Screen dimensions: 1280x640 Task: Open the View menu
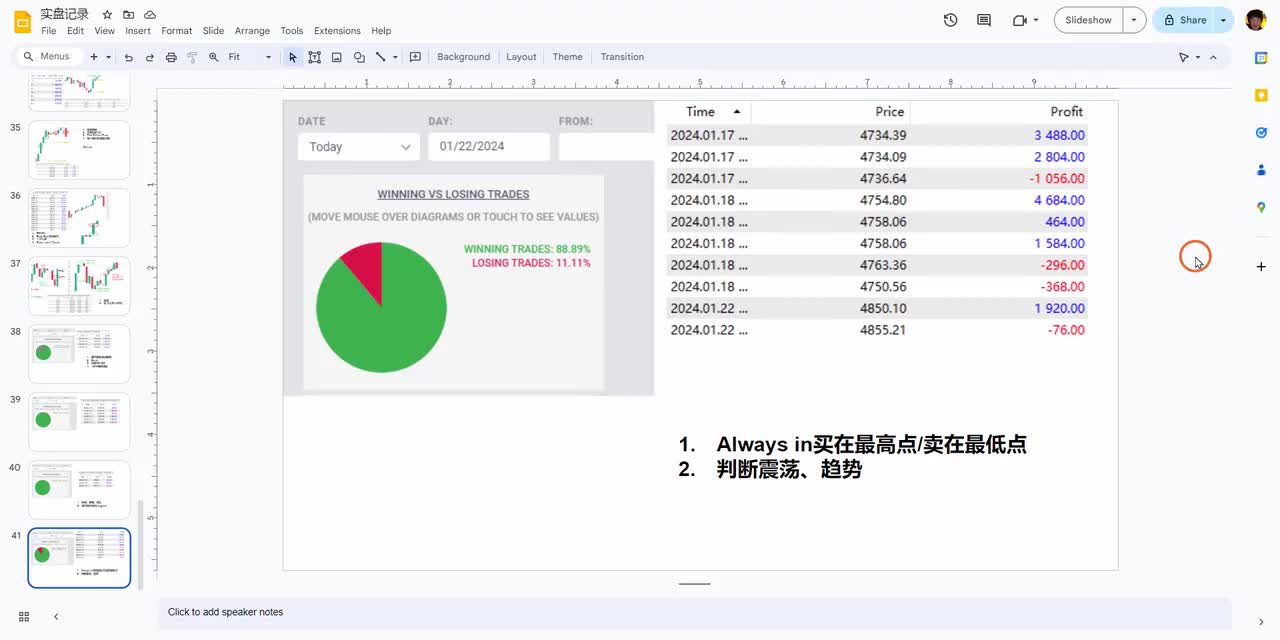point(105,31)
